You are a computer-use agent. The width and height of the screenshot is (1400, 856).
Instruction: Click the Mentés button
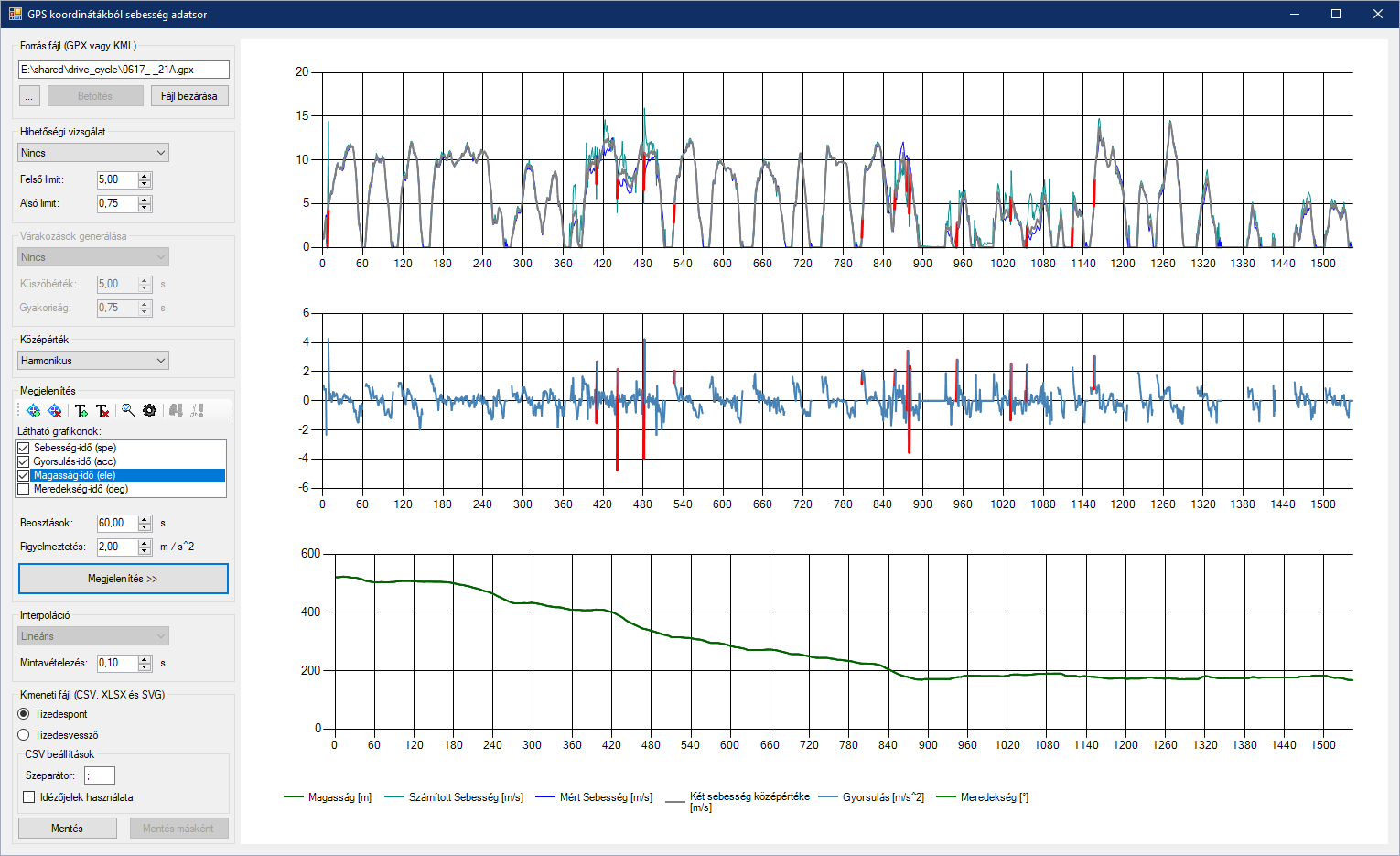coord(67,829)
